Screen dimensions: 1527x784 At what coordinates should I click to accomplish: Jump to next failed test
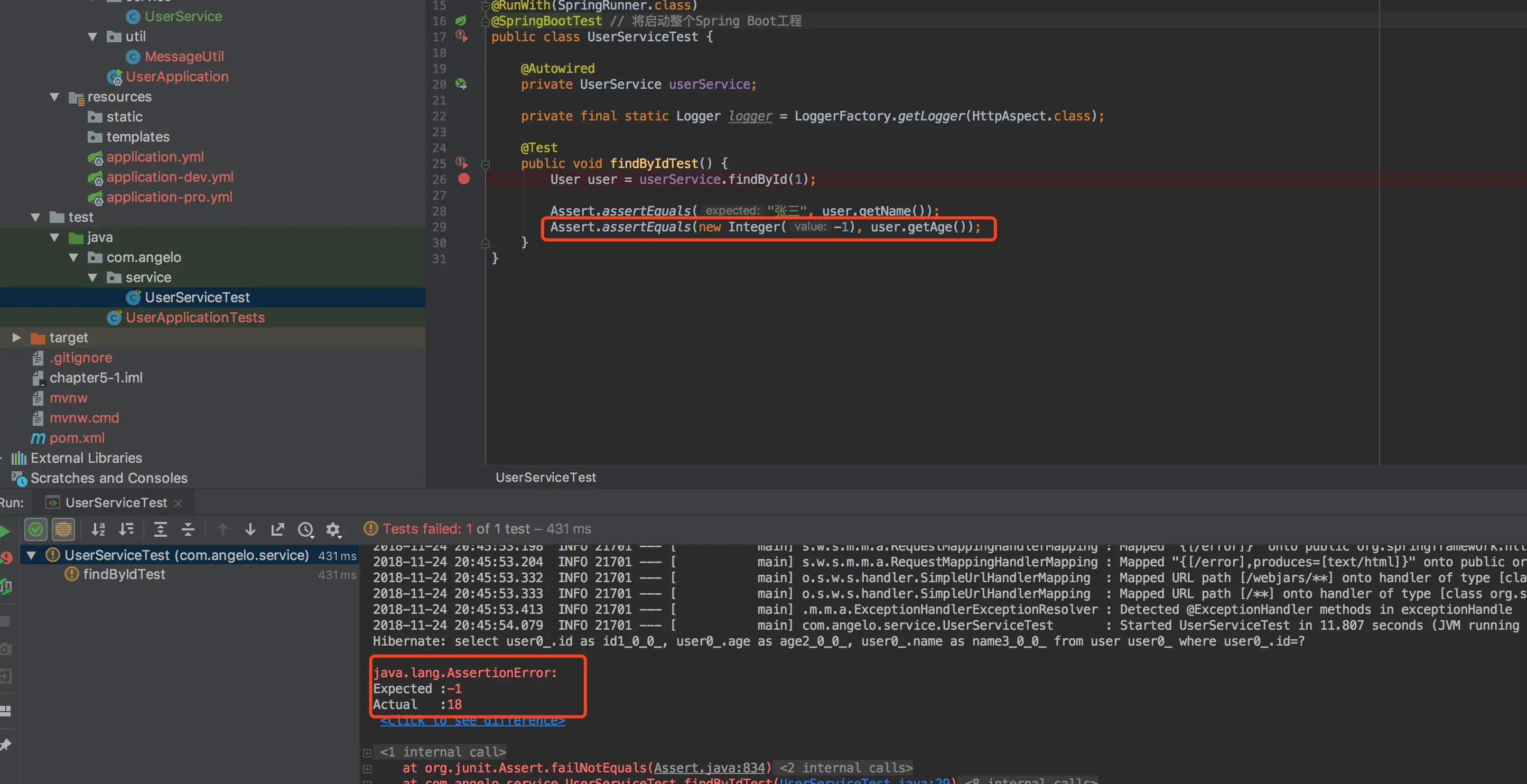click(x=250, y=529)
